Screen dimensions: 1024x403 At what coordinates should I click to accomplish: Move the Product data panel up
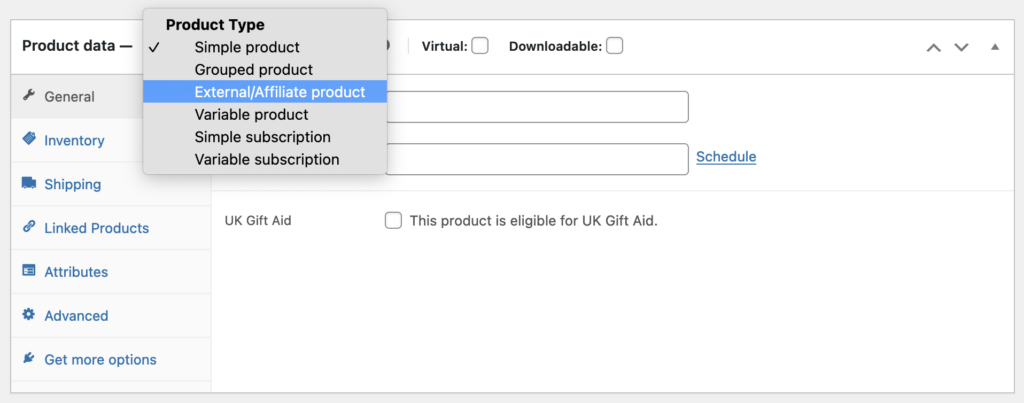934,47
